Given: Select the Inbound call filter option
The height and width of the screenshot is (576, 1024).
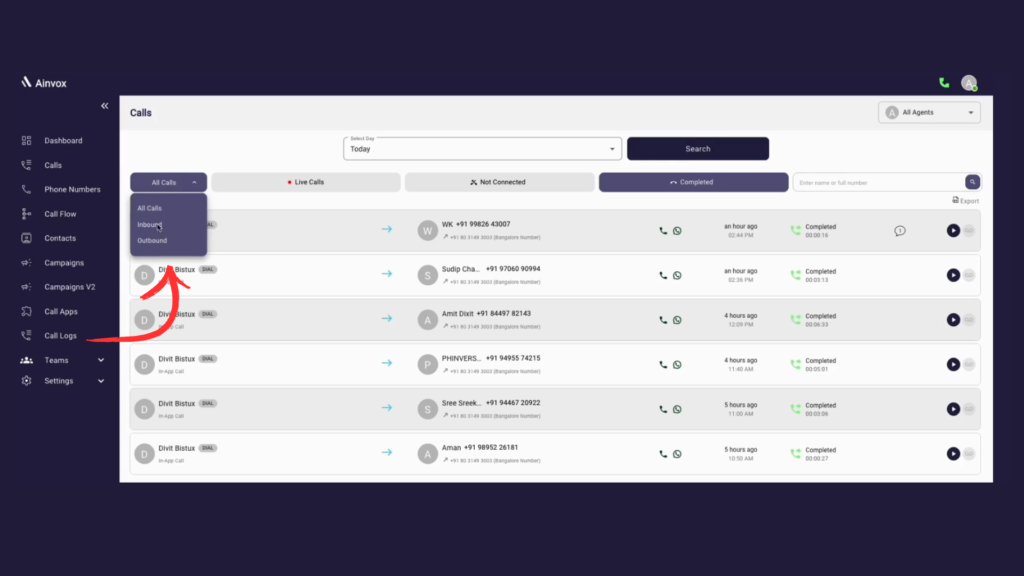Looking at the screenshot, I should [151, 224].
